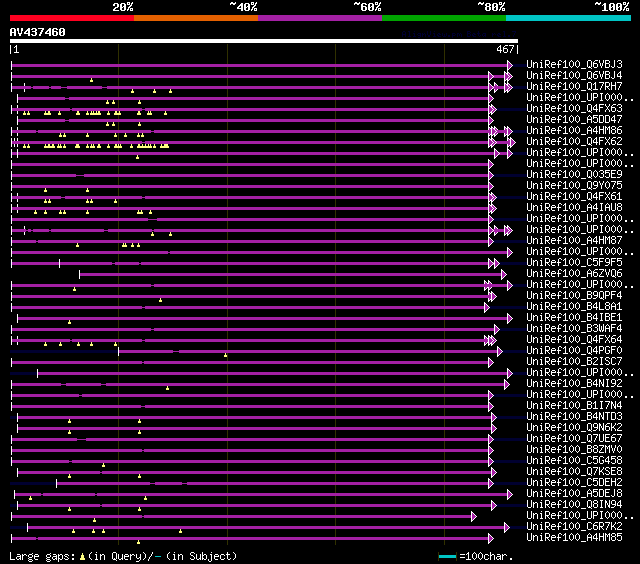This screenshot has width=640, height=564.
Task: Select subject label UniRef100_A4HM87
Action: pos(574,241)
